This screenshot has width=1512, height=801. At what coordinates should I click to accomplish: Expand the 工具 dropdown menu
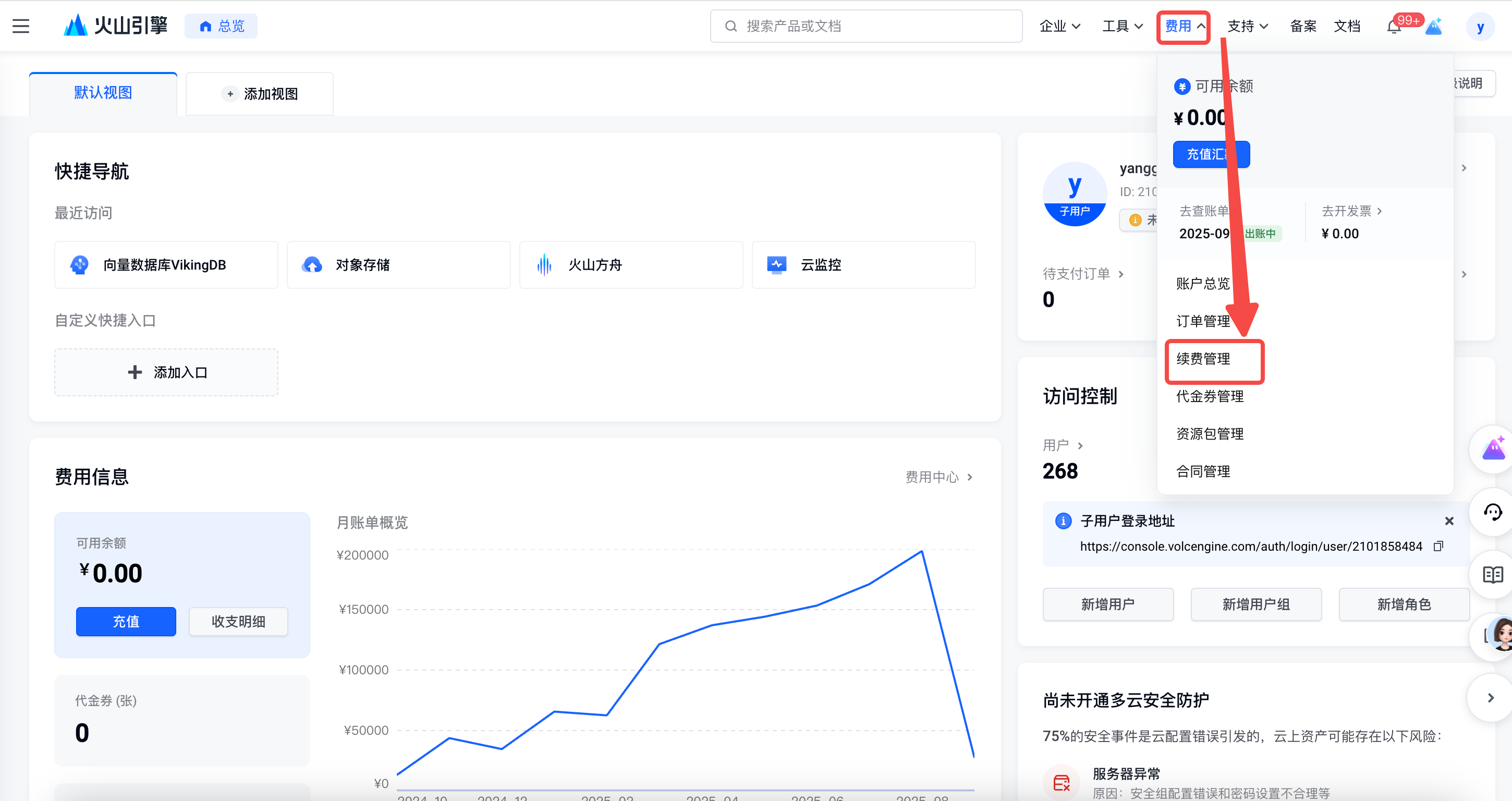pos(1121,26)
